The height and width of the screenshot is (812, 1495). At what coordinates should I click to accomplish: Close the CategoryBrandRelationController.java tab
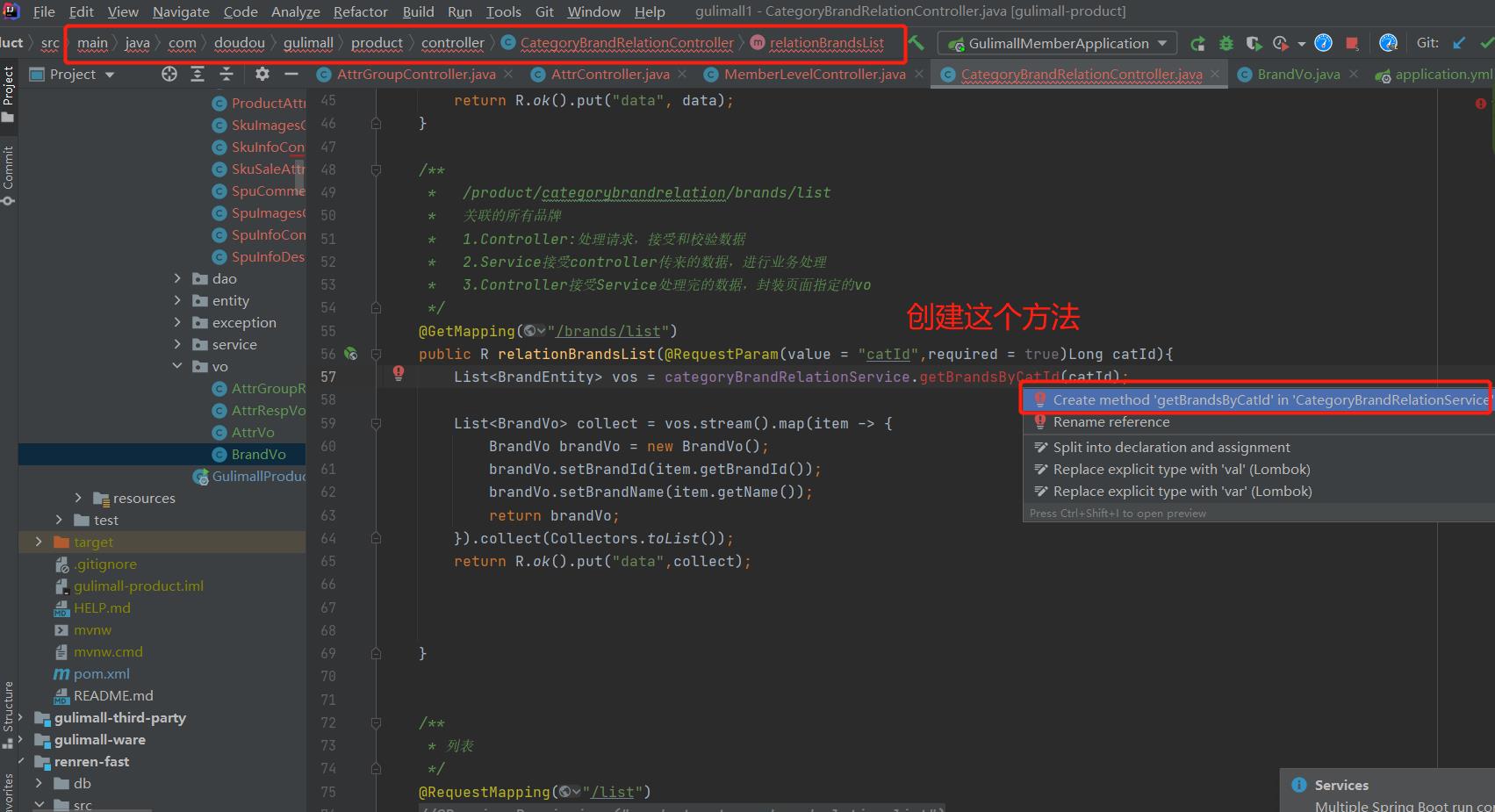(x=1215, y=75)
